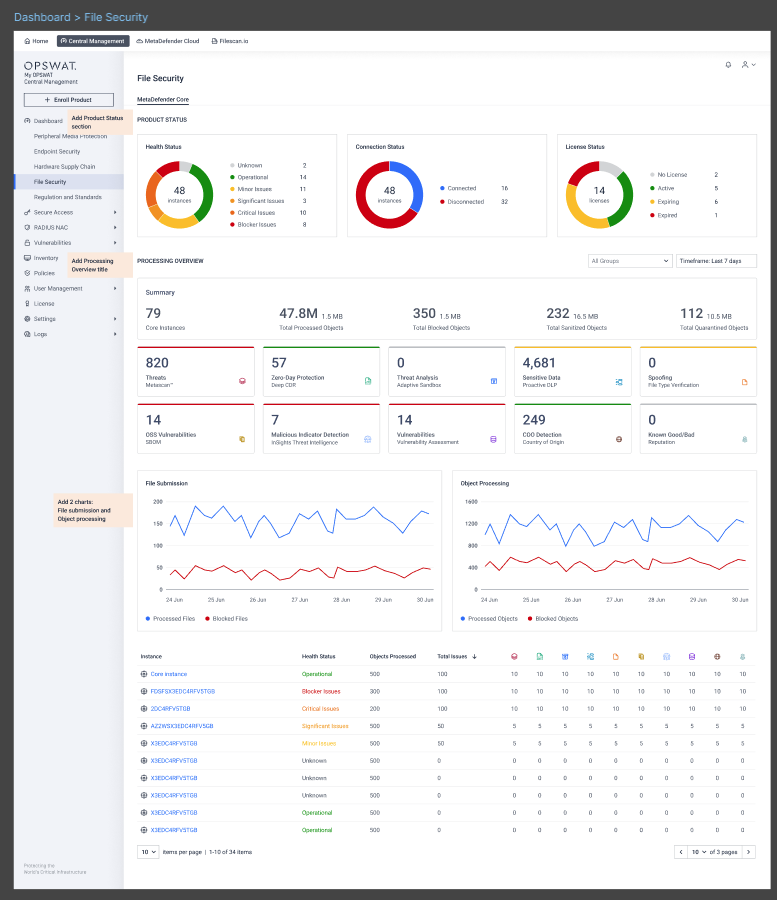777x900 pixels.
Task: Sort table by Total Issues column
Action: click(457, 657)
